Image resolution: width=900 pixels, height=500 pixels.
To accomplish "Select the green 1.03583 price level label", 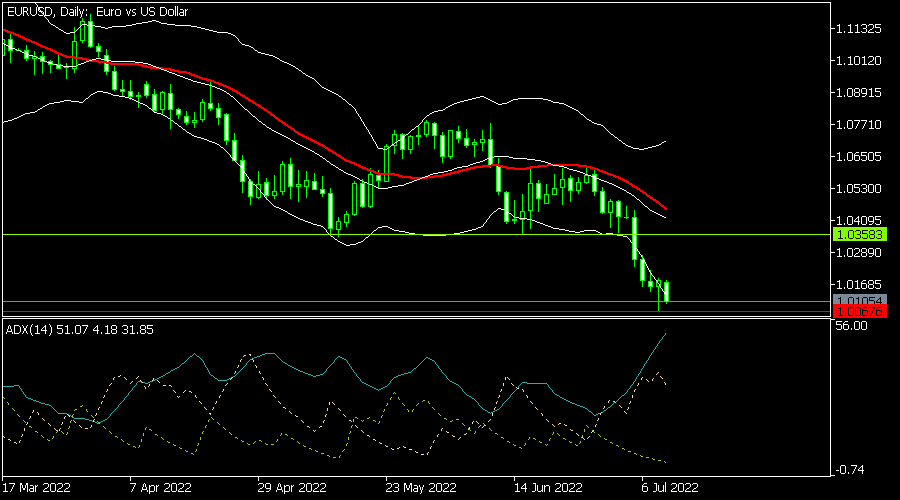I will [860, 234].
